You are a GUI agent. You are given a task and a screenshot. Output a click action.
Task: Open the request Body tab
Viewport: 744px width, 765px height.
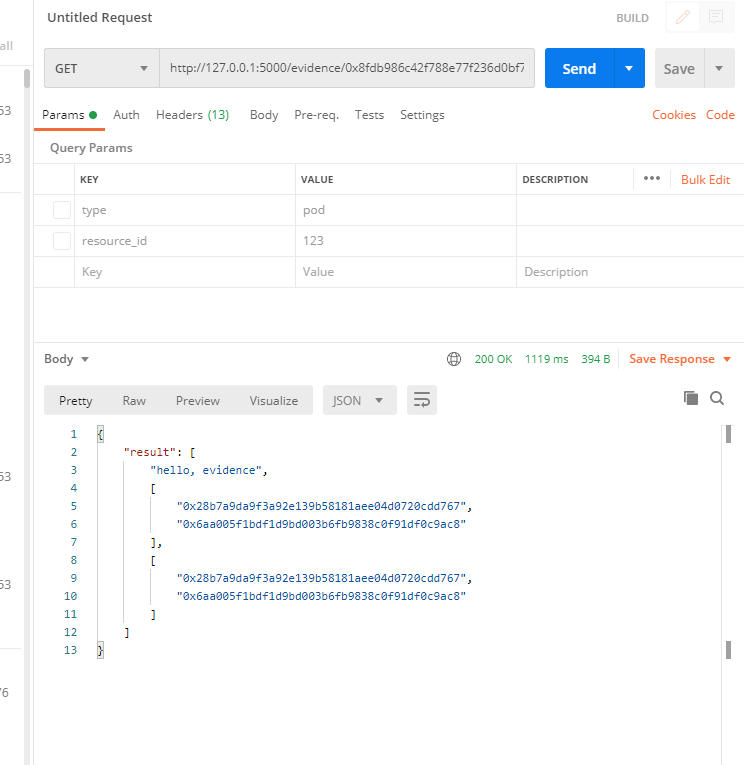tap(264, 115)
